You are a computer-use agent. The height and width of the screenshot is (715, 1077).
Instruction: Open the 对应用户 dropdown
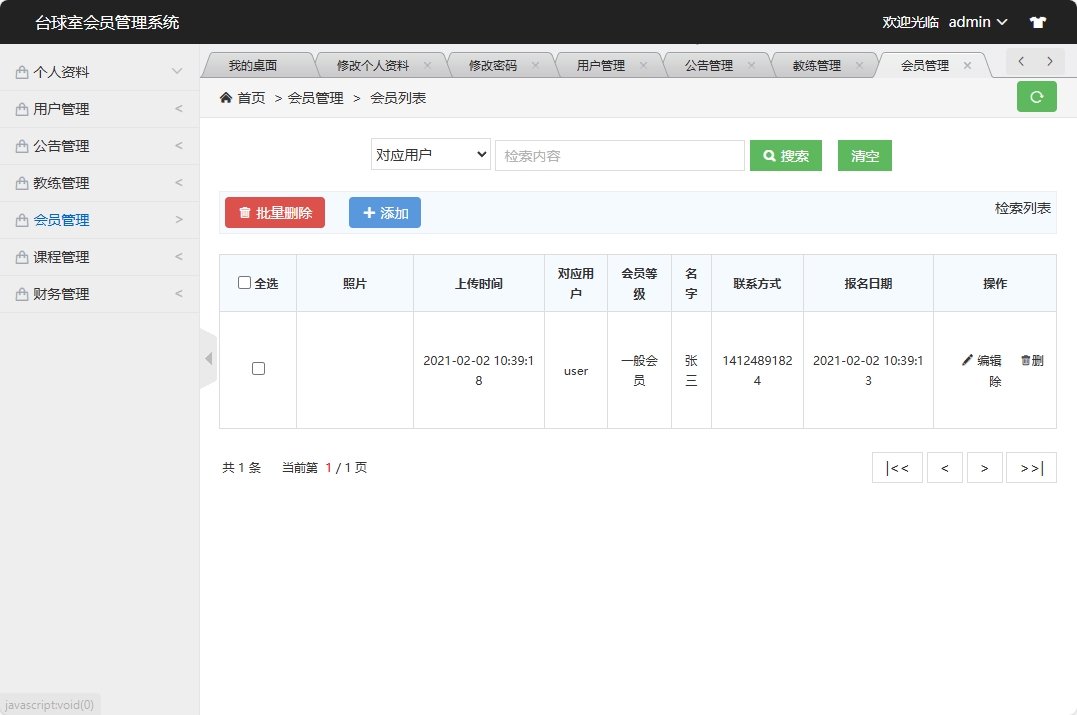click(x=430, y=155)
